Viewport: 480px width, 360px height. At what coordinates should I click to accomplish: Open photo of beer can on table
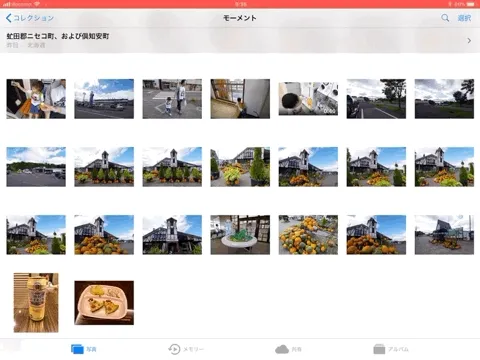(x=36, y=303)
